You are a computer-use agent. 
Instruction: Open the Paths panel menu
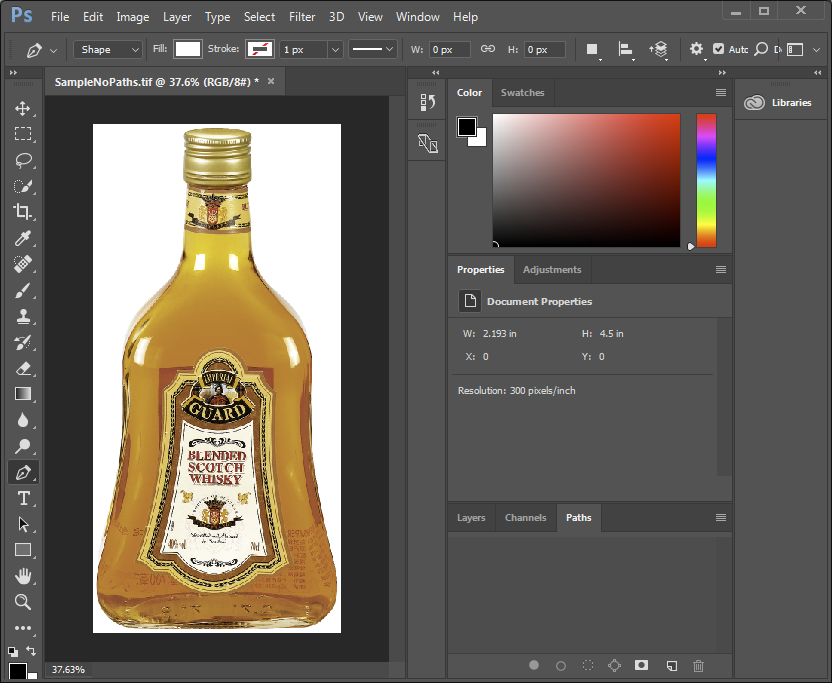pyautogui.click(x=721, y=517)
